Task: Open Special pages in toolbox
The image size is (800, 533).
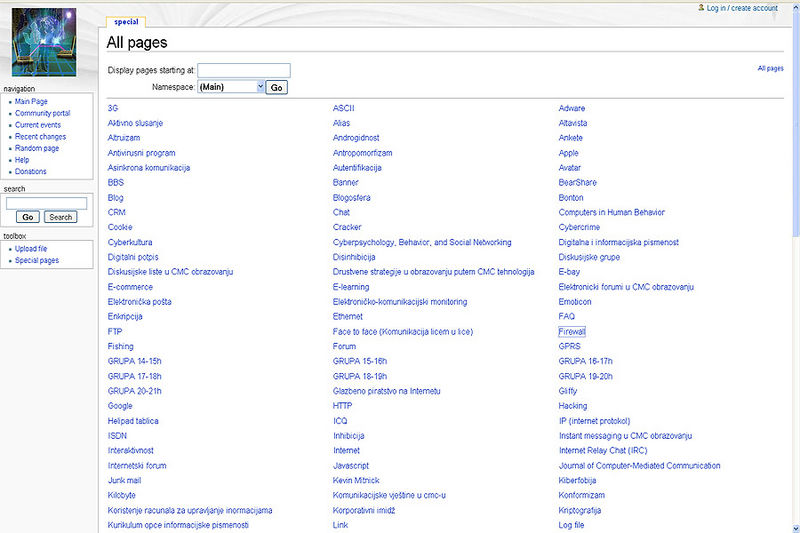Action: click(x=37, y=261)
